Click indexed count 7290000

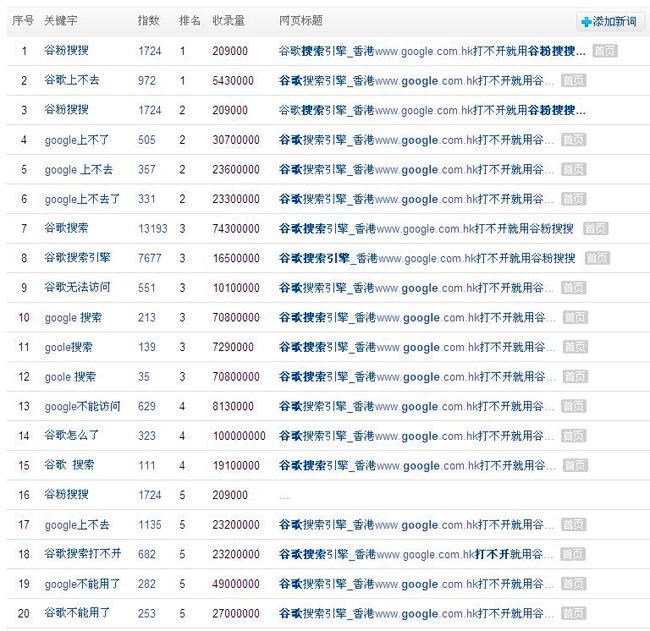coord(233,347)
